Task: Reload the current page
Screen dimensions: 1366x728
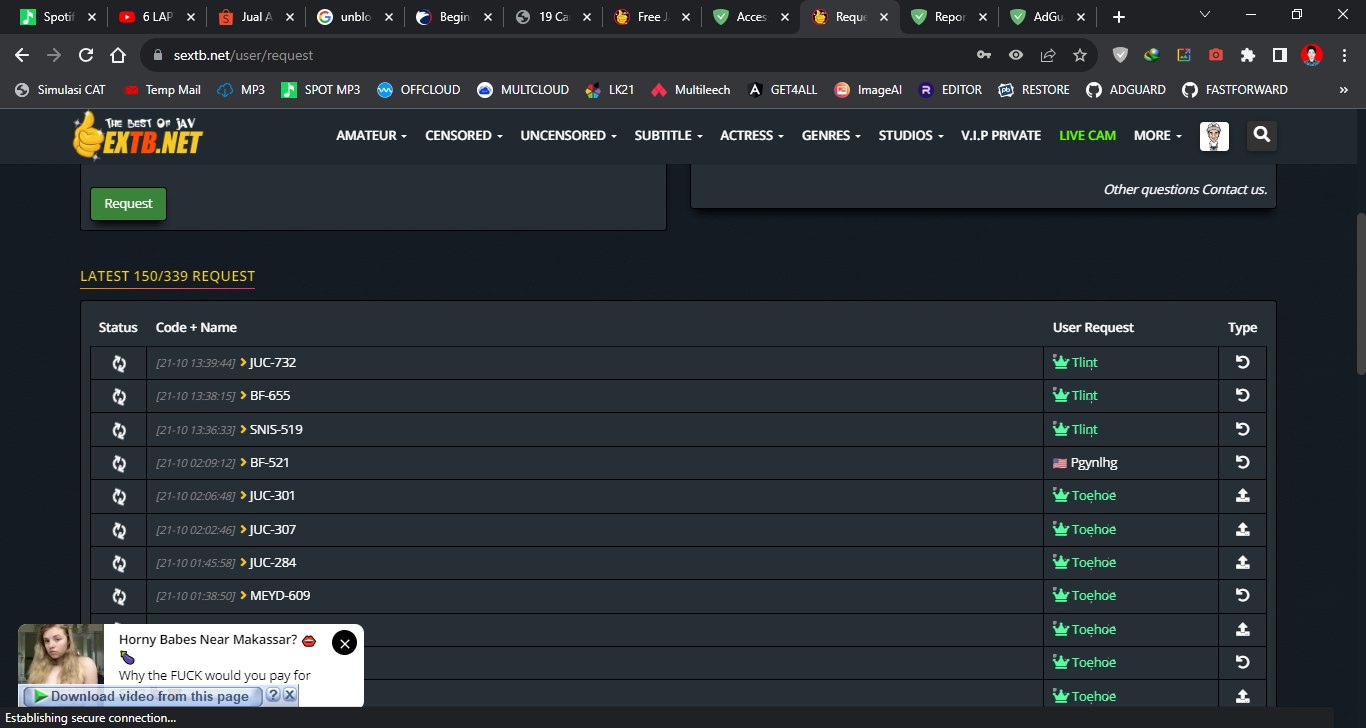Action: click(86, 55)
